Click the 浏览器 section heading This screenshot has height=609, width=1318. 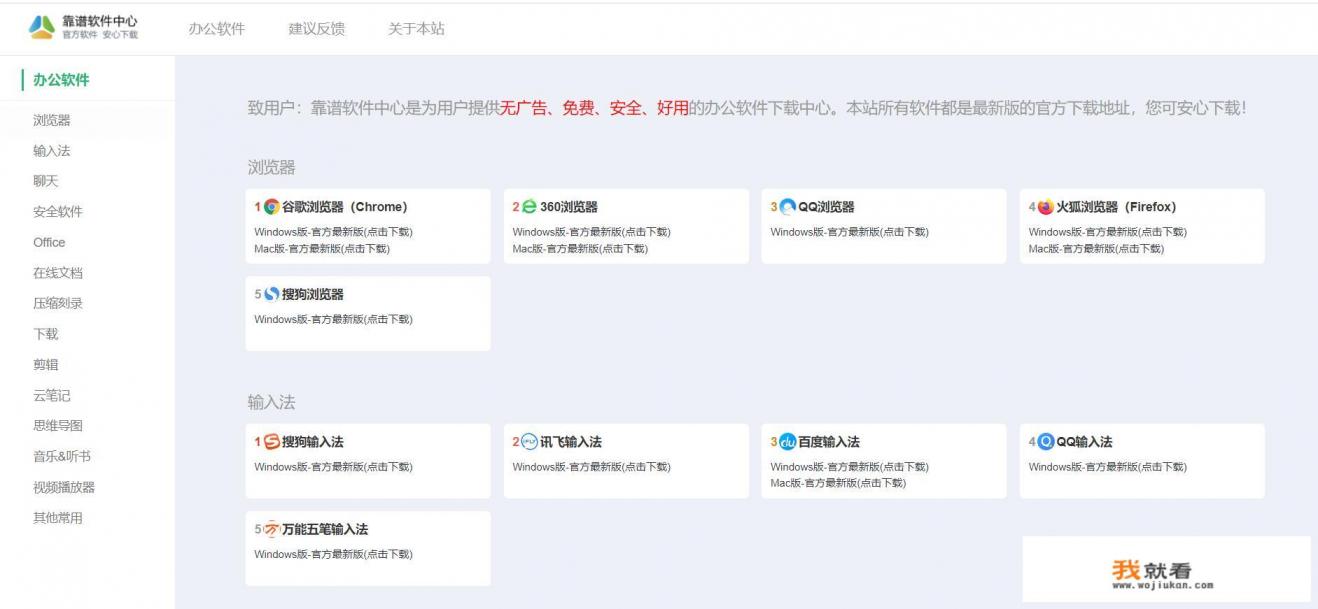[x=272, y=168]
